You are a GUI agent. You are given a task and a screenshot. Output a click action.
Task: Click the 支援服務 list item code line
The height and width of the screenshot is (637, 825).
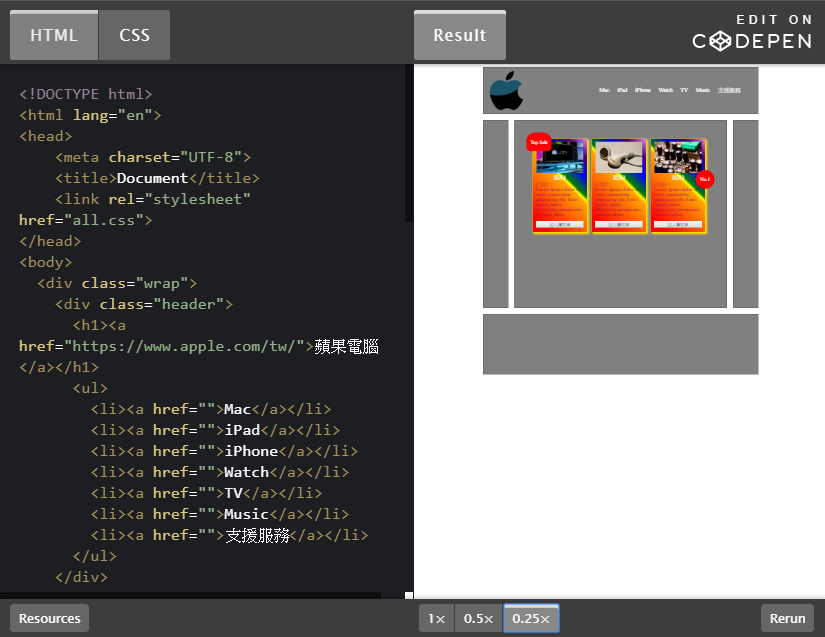tap(229, 535)
